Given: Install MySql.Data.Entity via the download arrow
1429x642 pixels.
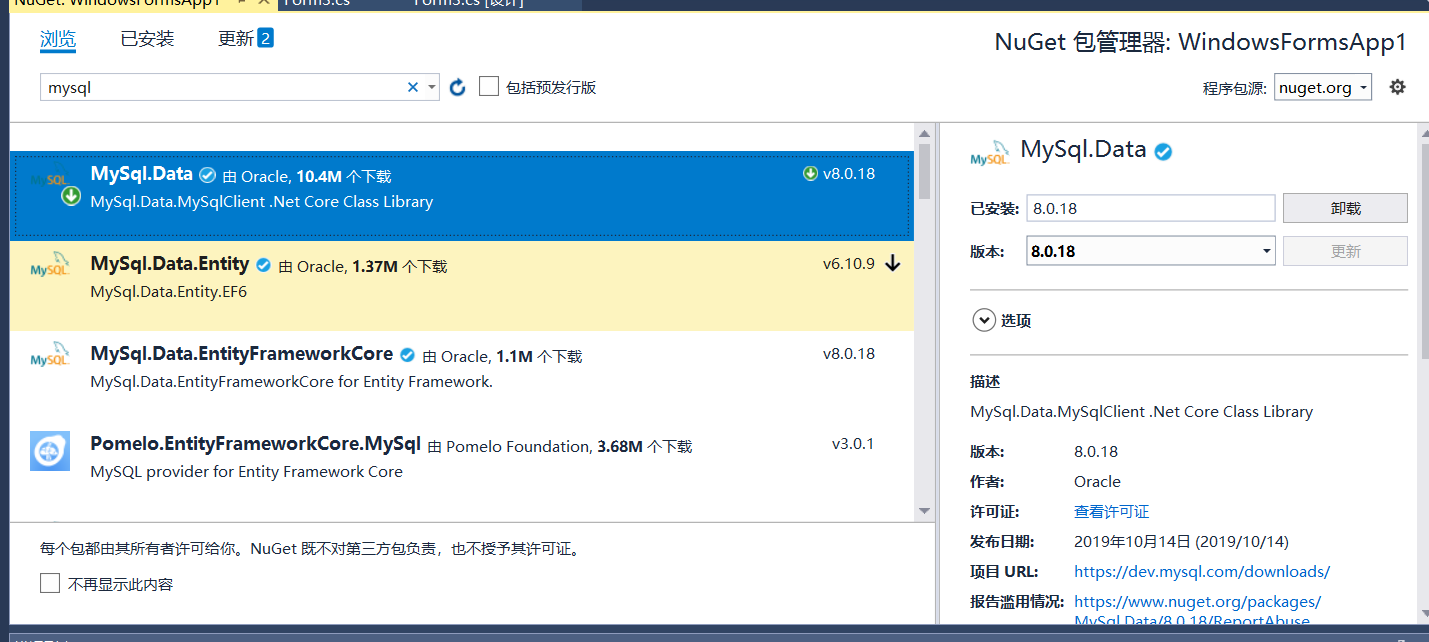Looking at the screenshot, I should (x=893, y=264).
